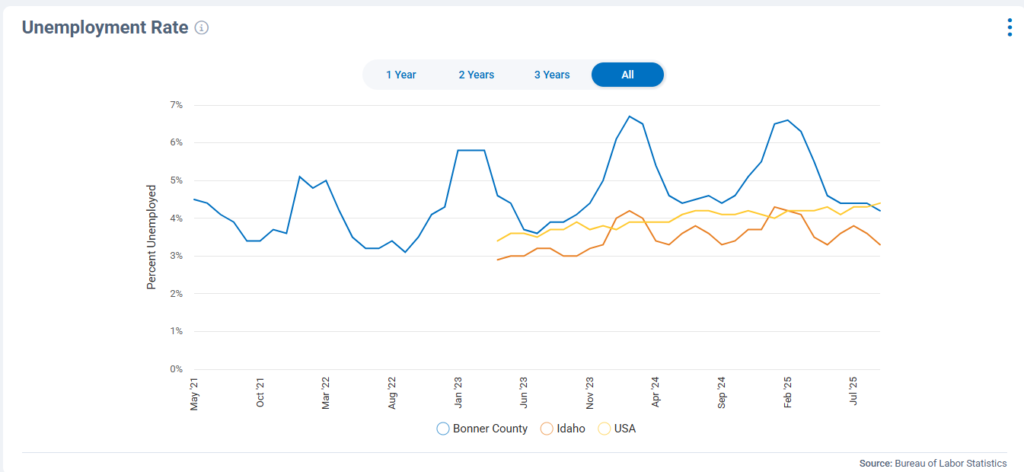This screenshot has height=472, width=1024.
Task: Toggle the USA series legend label
Action: tap(624, 429)
